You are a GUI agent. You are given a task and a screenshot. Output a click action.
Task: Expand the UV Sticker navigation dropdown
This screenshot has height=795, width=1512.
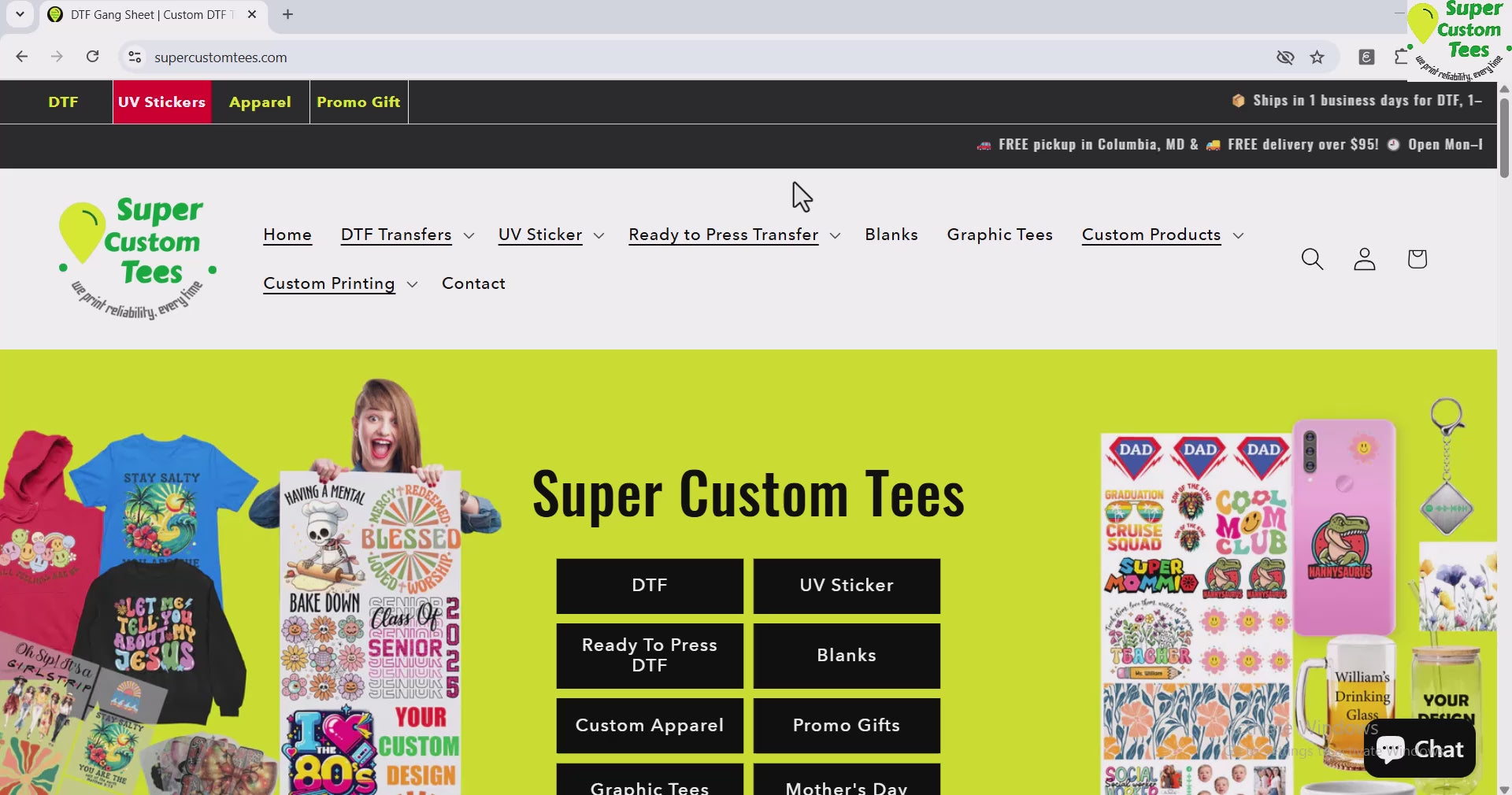(x=551, y=235)
